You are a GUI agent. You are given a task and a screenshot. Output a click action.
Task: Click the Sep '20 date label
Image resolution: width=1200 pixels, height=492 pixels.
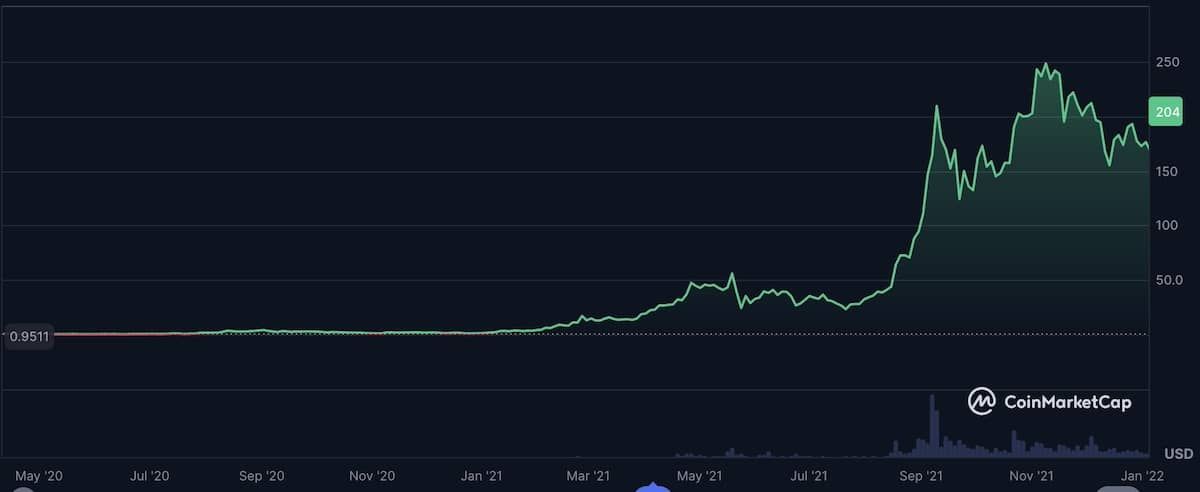(263, 476)
